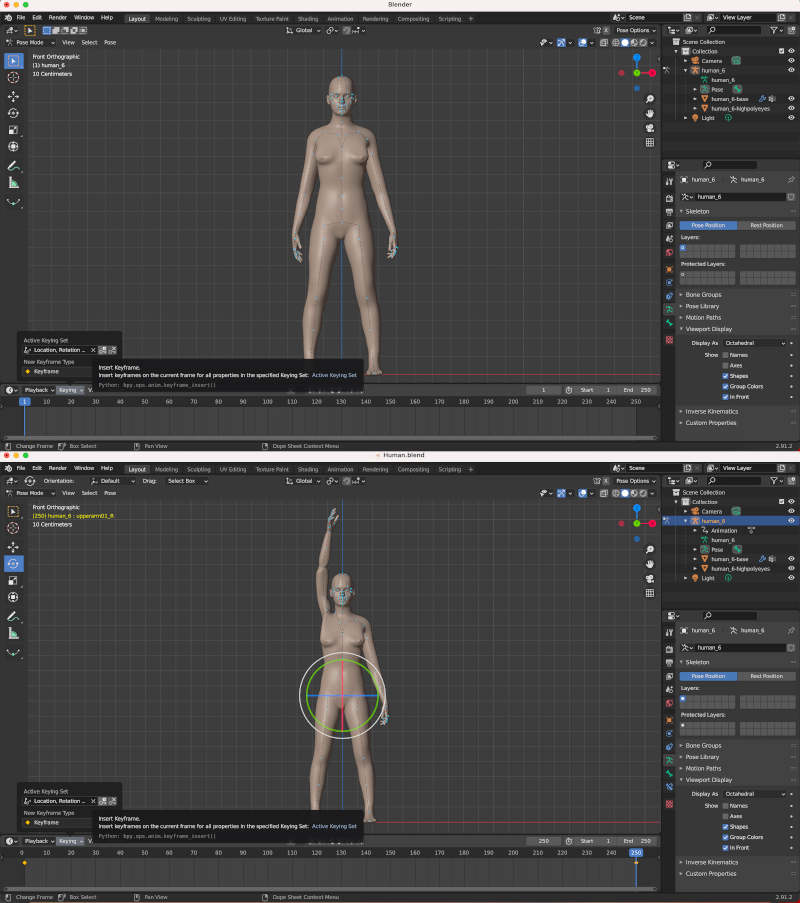Select the Move tool in the top Blender window
Screen dimensions: 800x903
click(x=13, y=96)
